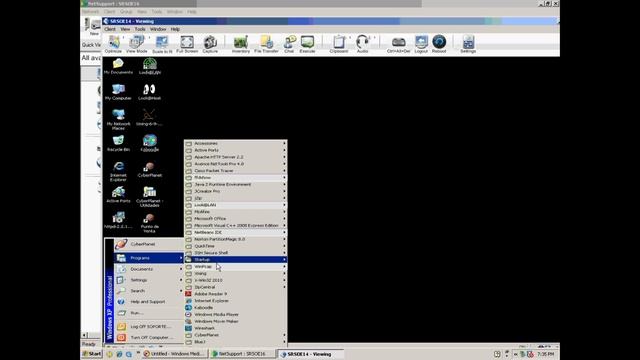Open Help and Support entry
This screenshot has width=640, height=360.
click(149, 302)
